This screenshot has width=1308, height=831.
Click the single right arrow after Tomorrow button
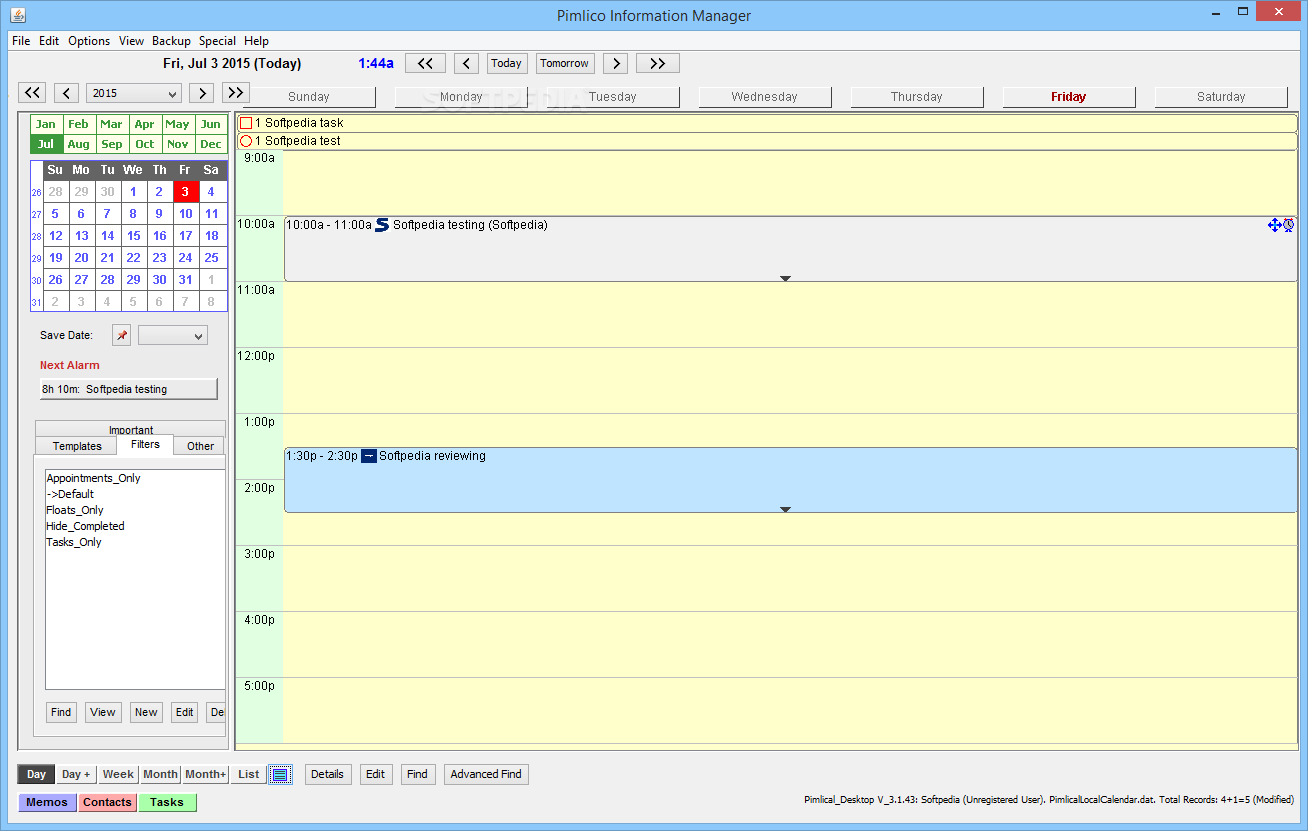point(616,63)
